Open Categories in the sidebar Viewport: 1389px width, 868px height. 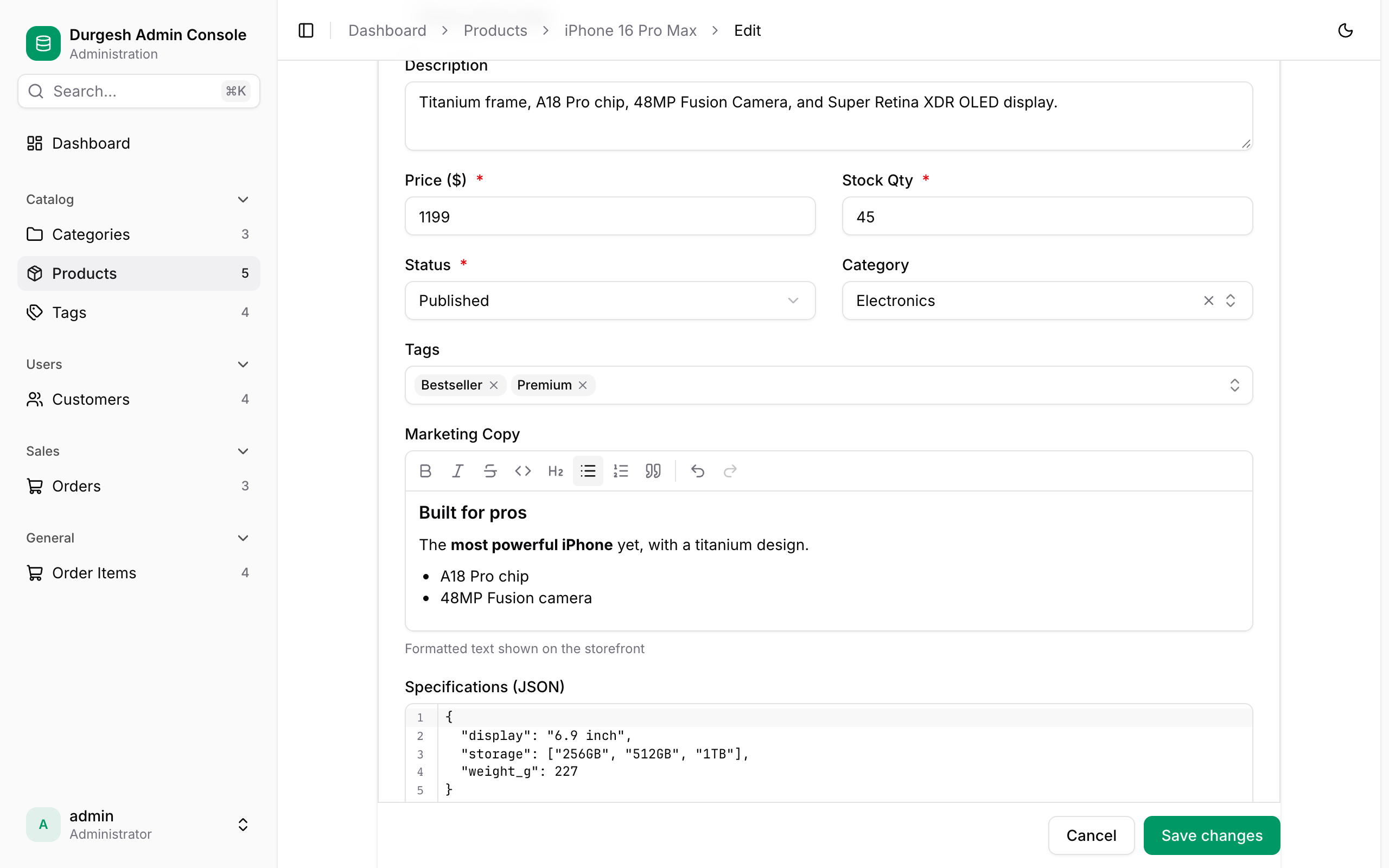138,234
